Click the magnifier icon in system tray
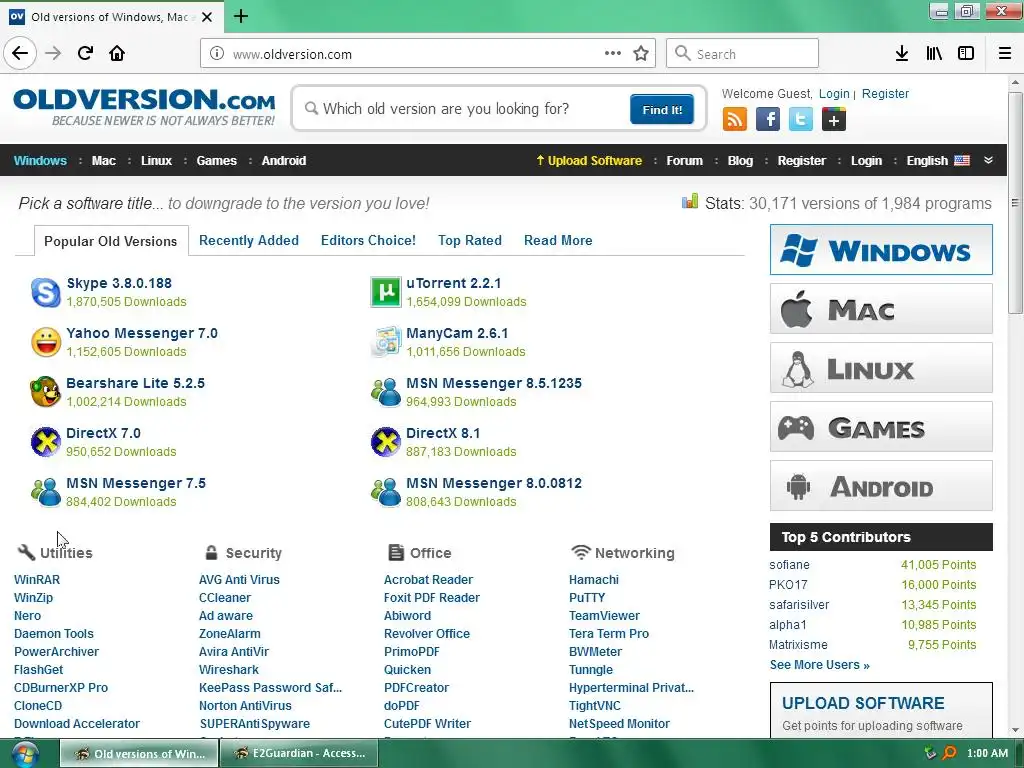 [x=950, y=753]
